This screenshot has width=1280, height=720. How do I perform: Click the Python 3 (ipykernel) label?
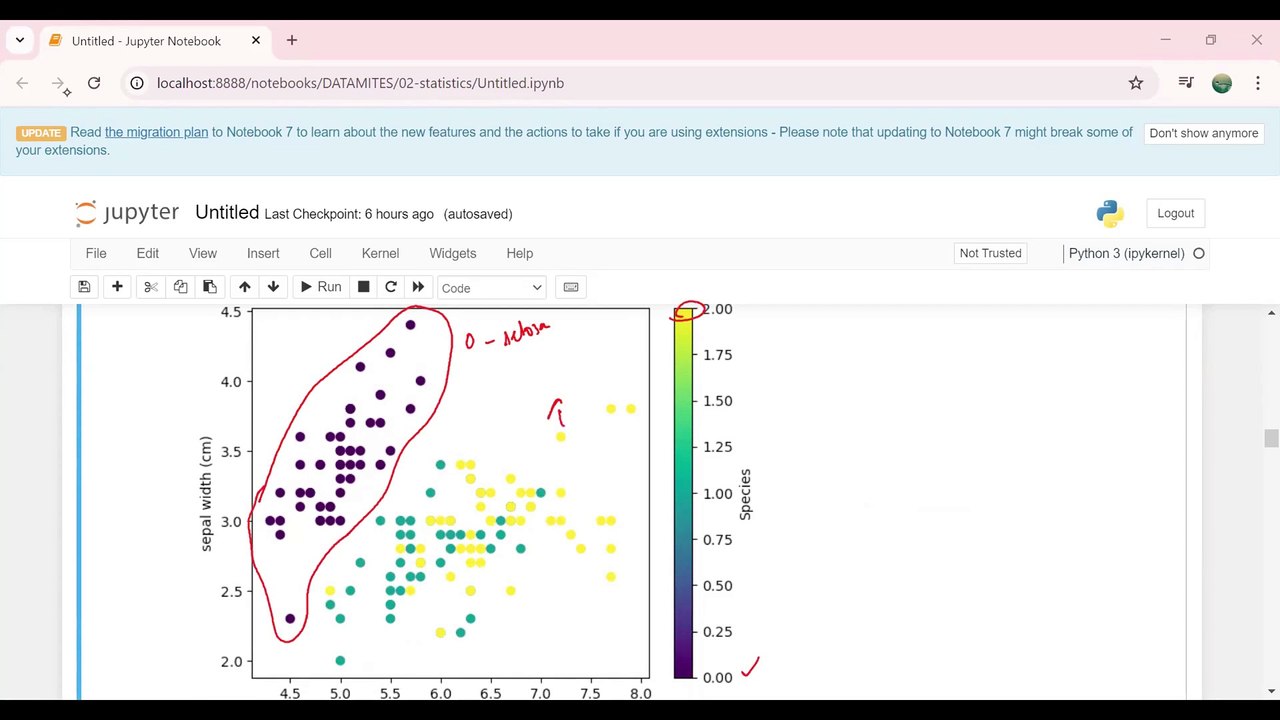(1126, 253)
